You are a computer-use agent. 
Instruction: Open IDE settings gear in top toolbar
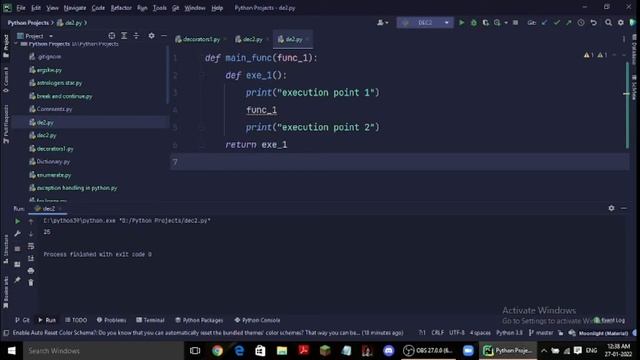click(621, 23)
